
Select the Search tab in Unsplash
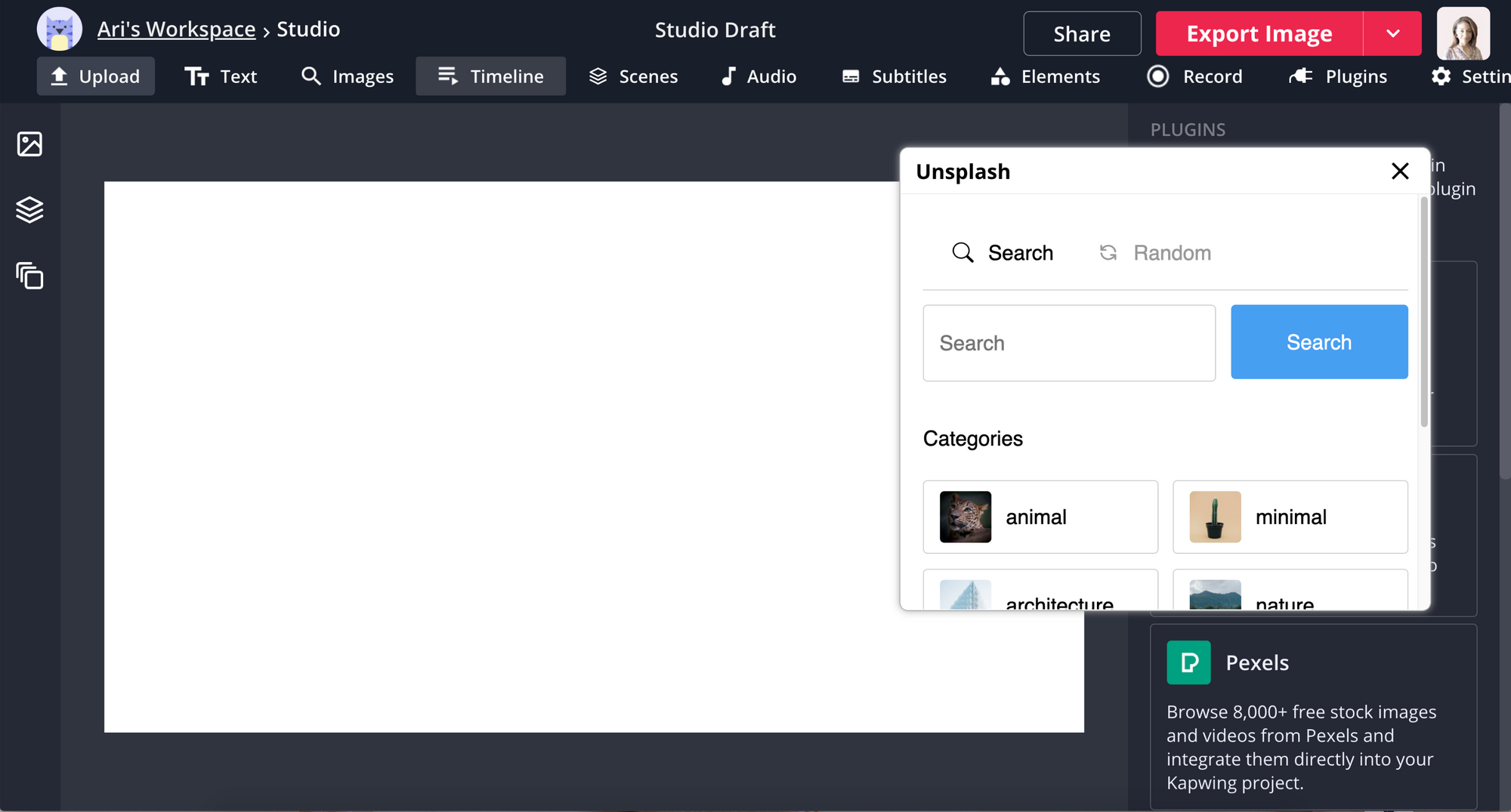(1003, 253)
